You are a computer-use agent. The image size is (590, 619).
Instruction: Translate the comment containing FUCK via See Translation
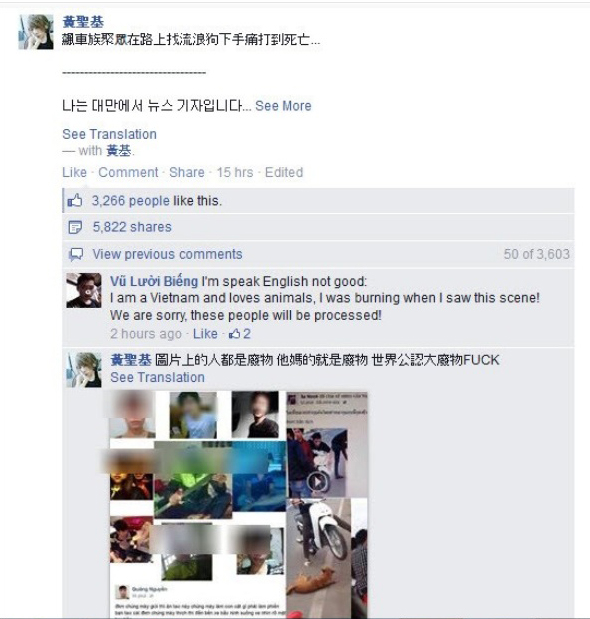[x=157, y=377]
